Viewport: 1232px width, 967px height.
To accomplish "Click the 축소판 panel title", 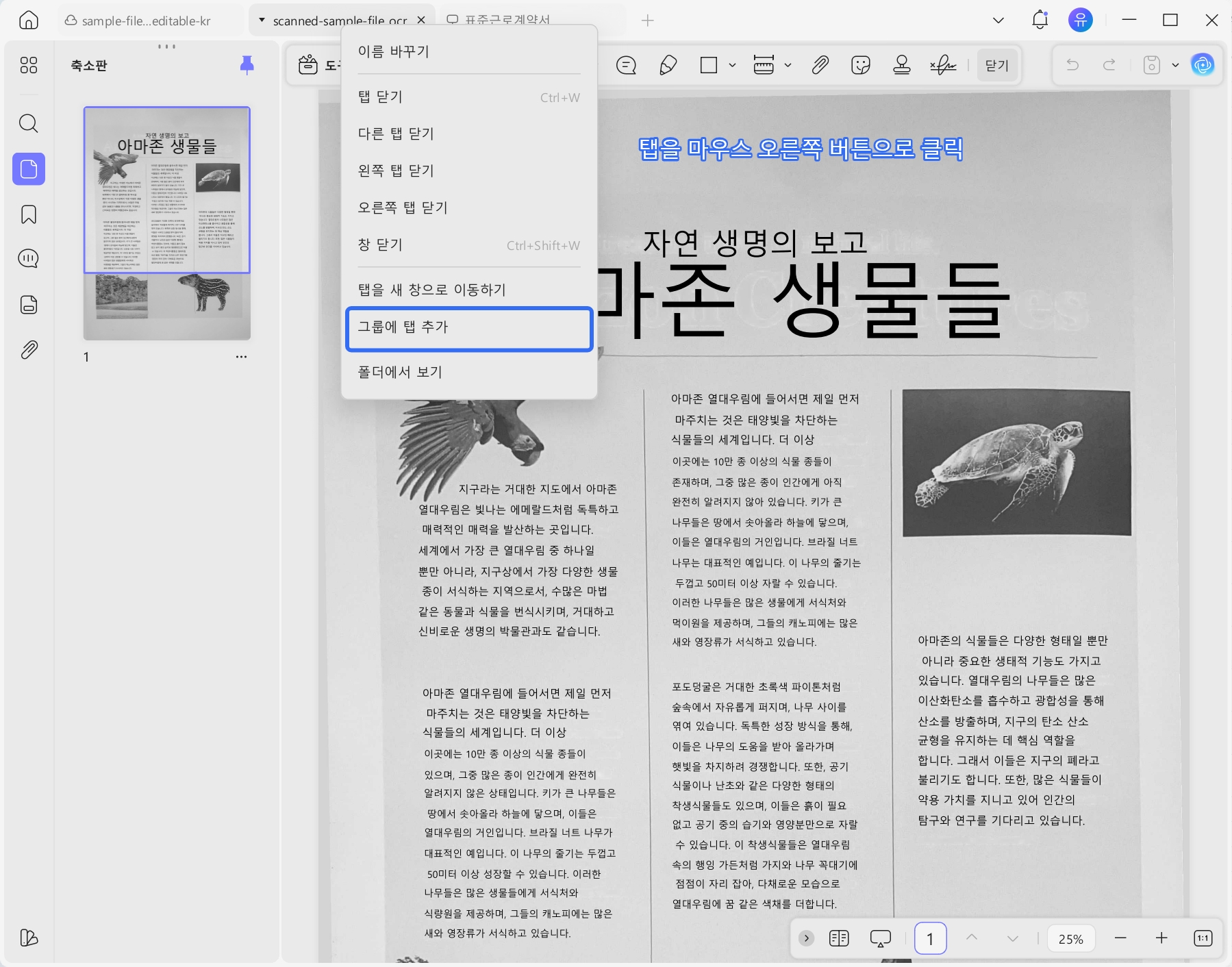I will (x=89, y=66).
